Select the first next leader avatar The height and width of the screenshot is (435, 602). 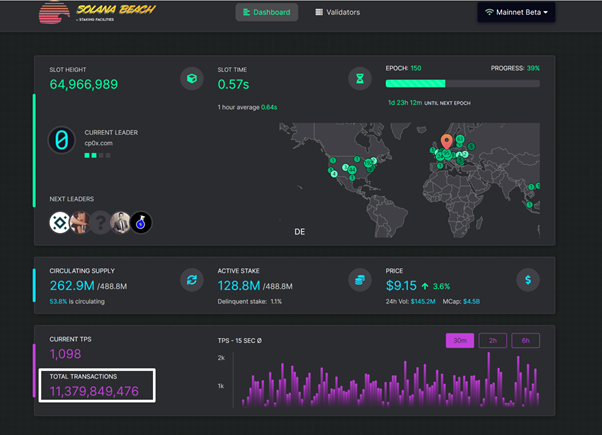coord(60,222)
